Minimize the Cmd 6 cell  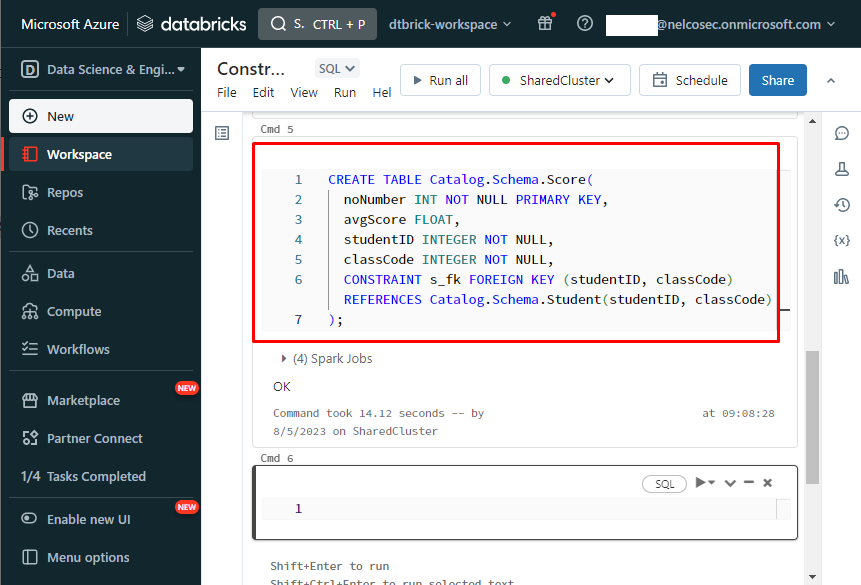(749, 483)
